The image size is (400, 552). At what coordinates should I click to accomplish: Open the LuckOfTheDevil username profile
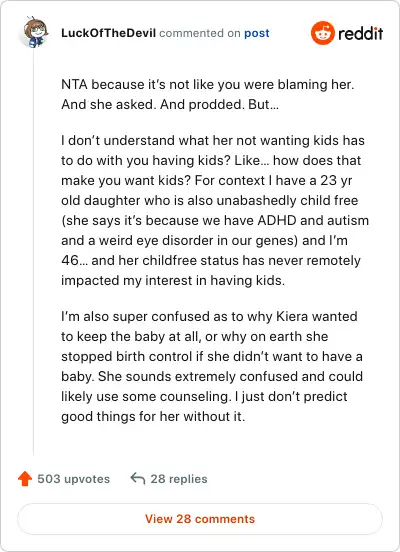[x=108, y=33]
